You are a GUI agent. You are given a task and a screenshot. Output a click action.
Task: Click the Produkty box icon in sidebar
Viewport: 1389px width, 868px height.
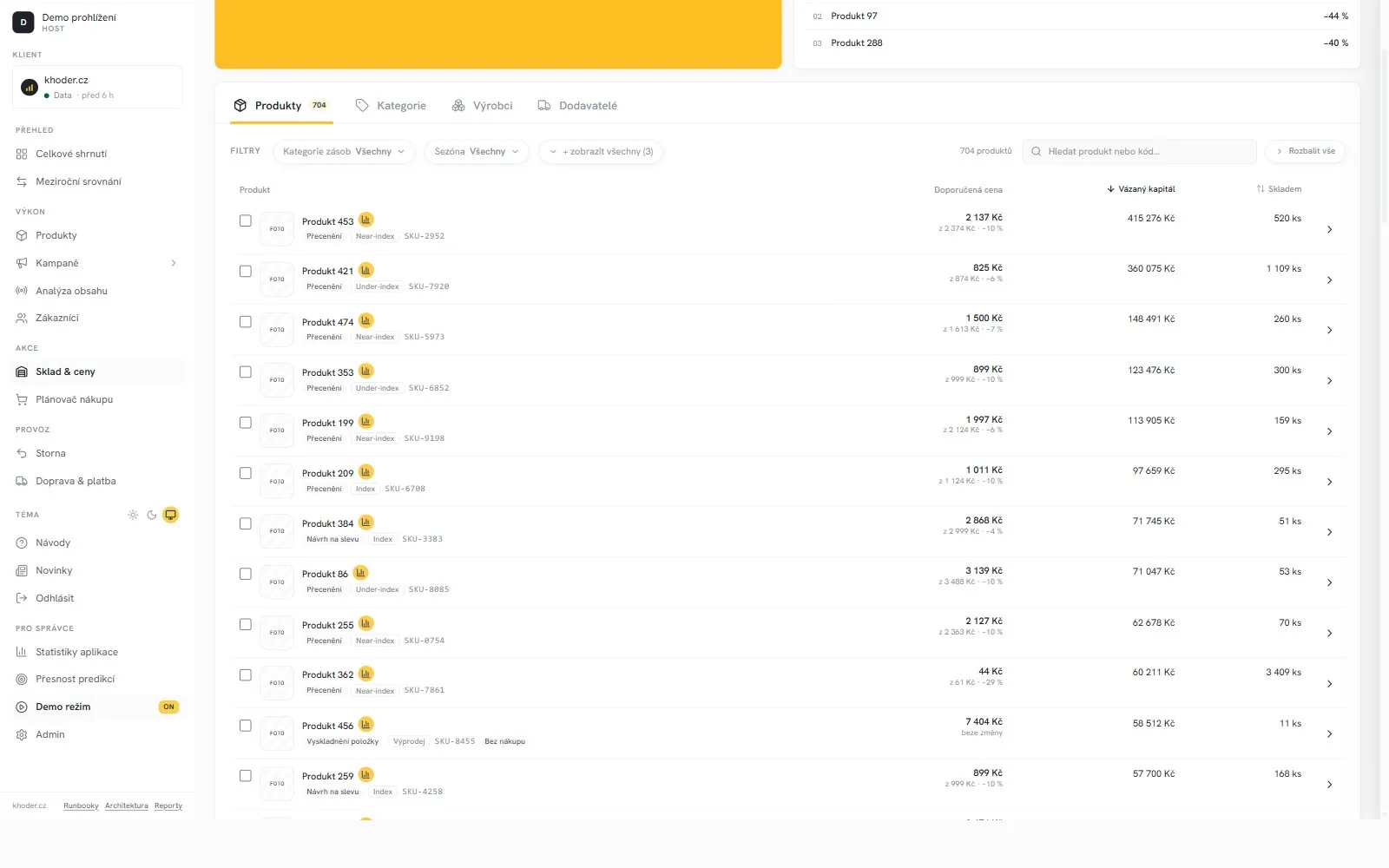22,235
